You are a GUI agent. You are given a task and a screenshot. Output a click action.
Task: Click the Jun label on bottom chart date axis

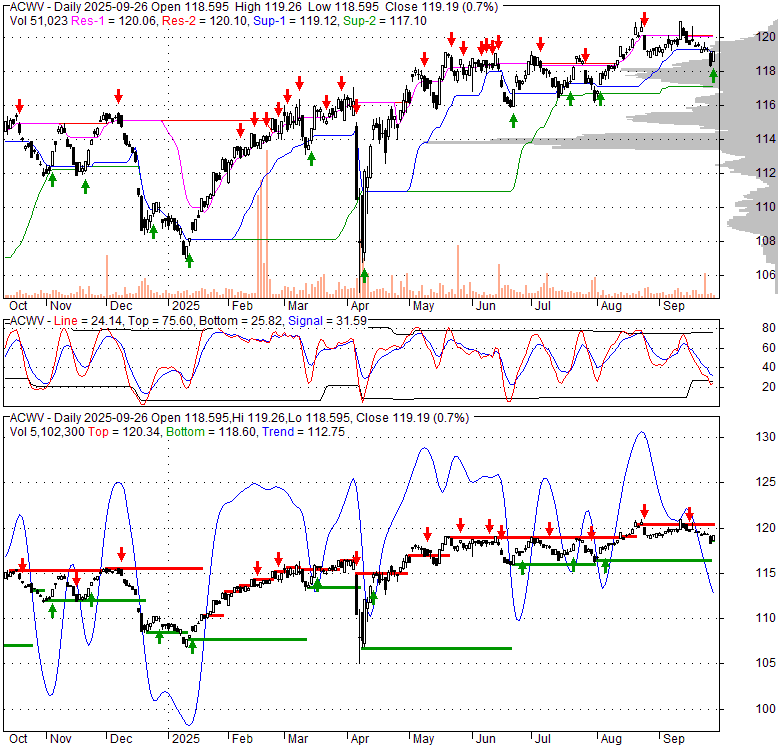(486, 740)
